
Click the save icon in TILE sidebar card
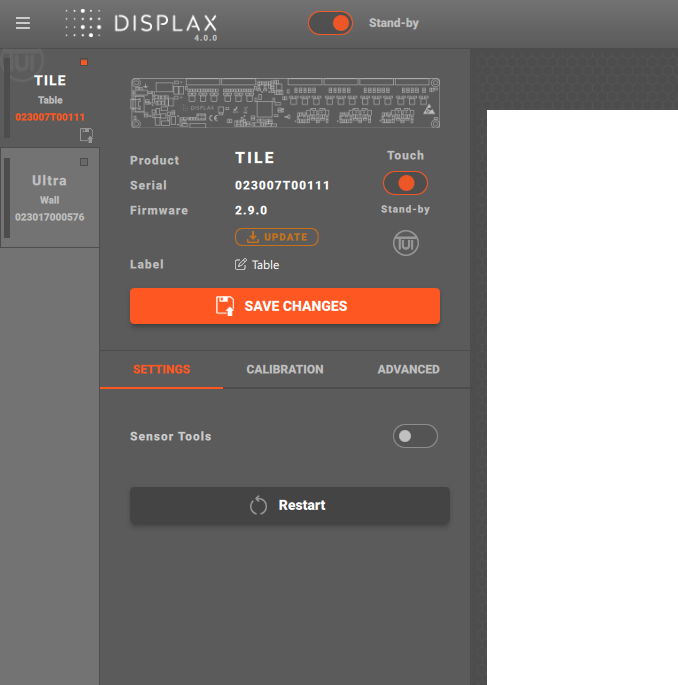pos(86,135)
